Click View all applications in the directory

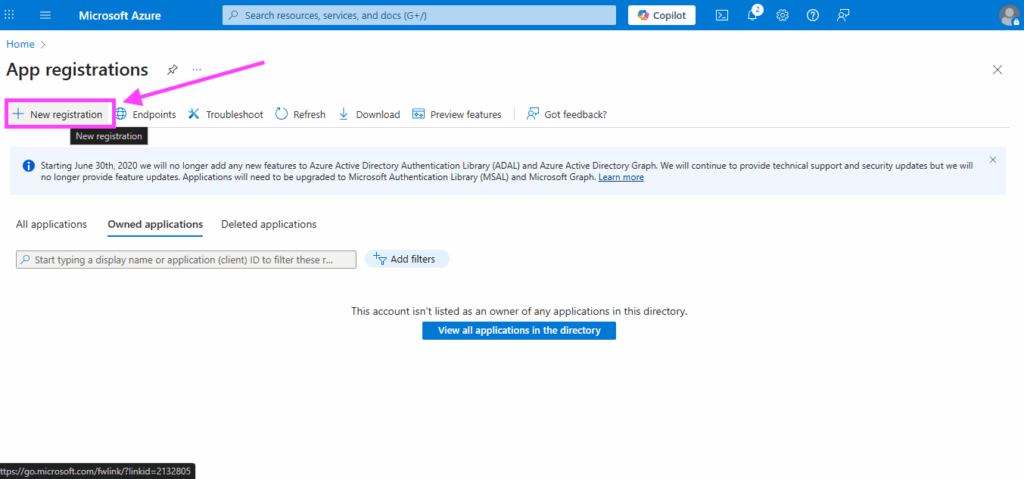tap(518, 330)
